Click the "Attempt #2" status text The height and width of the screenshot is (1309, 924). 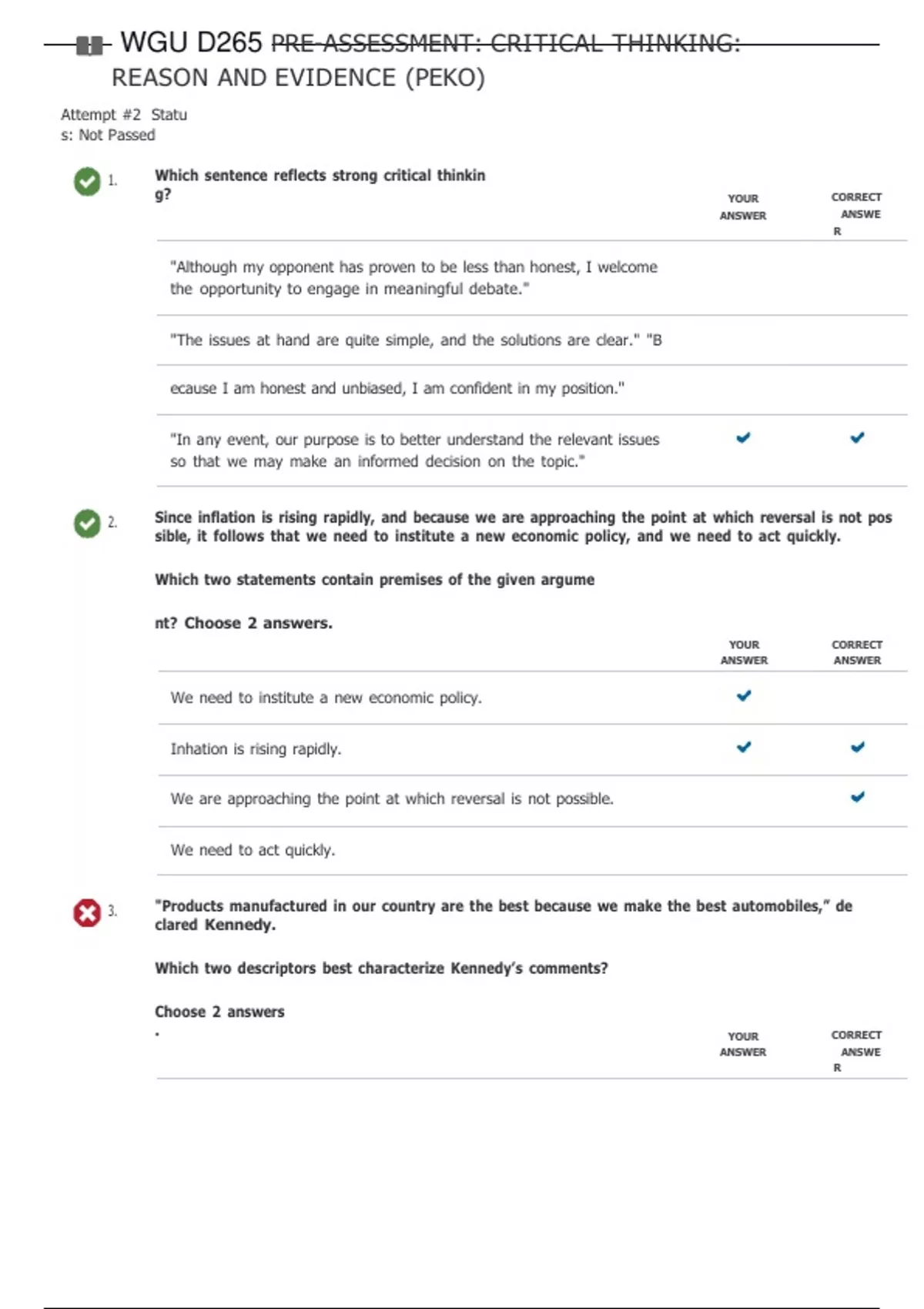pos(101,115)
